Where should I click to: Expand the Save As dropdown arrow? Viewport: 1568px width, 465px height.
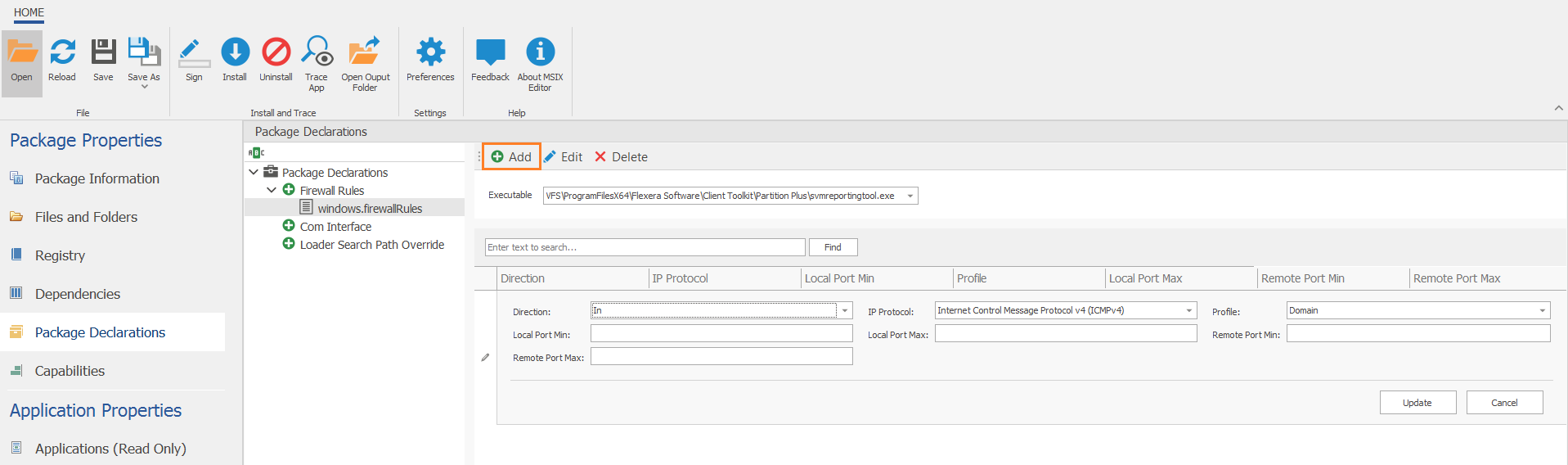click(x=145, y=87)
